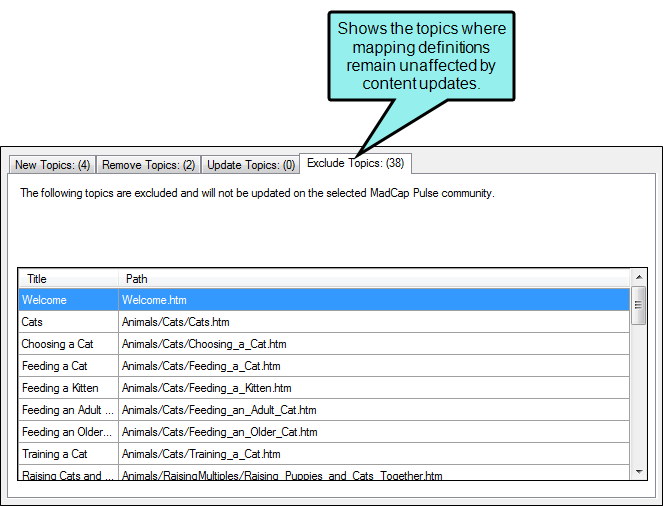Choose the Choosing a Cat row
The height and width of the screenshot is (506, 663).
tap(57, 344)
